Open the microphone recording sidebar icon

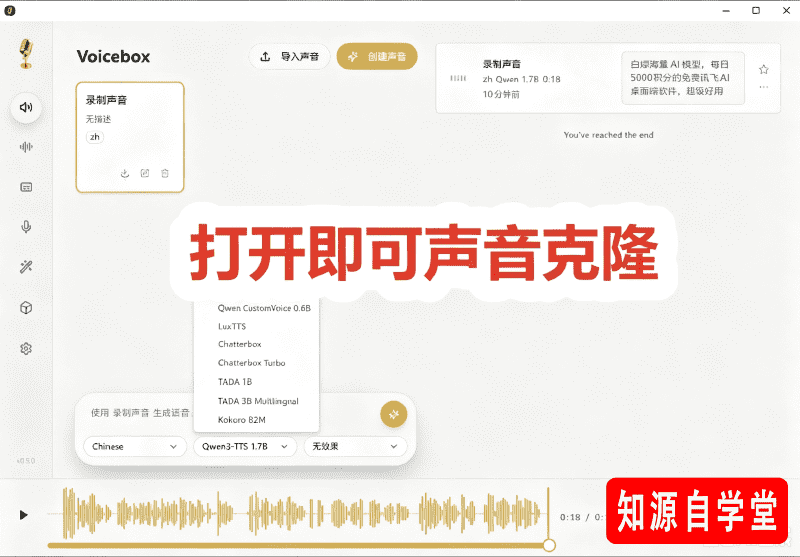tap(26, 226)
